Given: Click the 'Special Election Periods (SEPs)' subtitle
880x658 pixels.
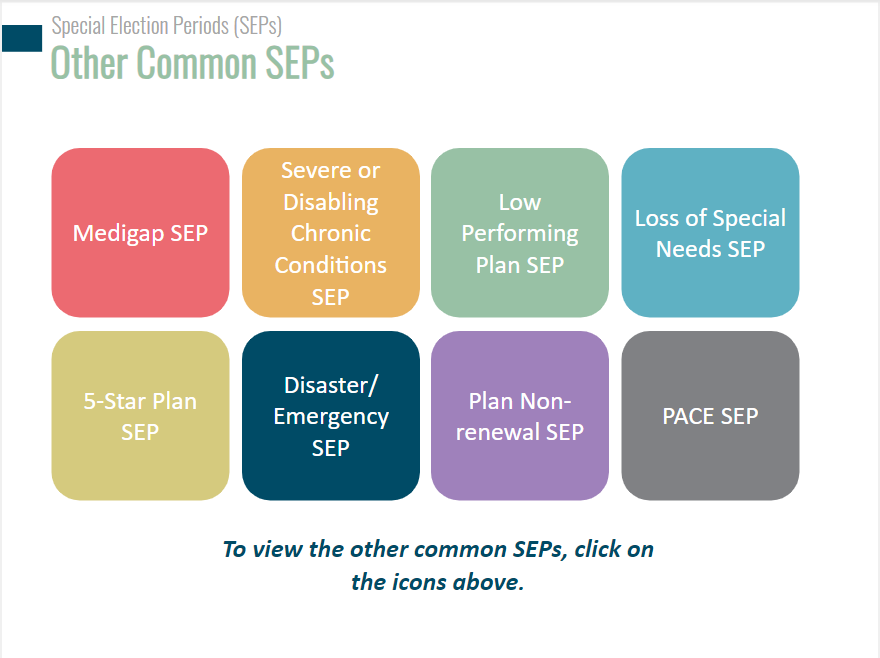Looking at the screenshot, I should [167, 26].
